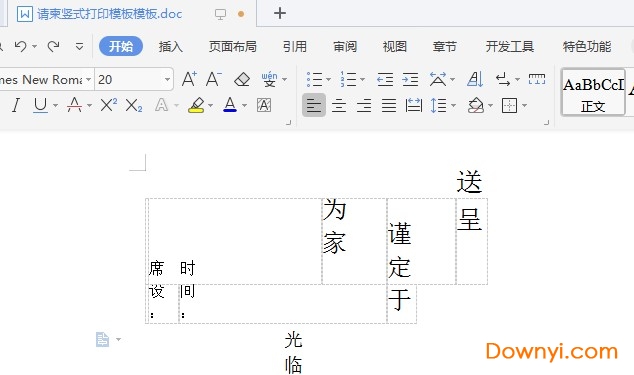Expand the numbering dropdown arrow
The height and width of the screenshot is (375, 634).
pyautogui.click(x=362, y=79)
